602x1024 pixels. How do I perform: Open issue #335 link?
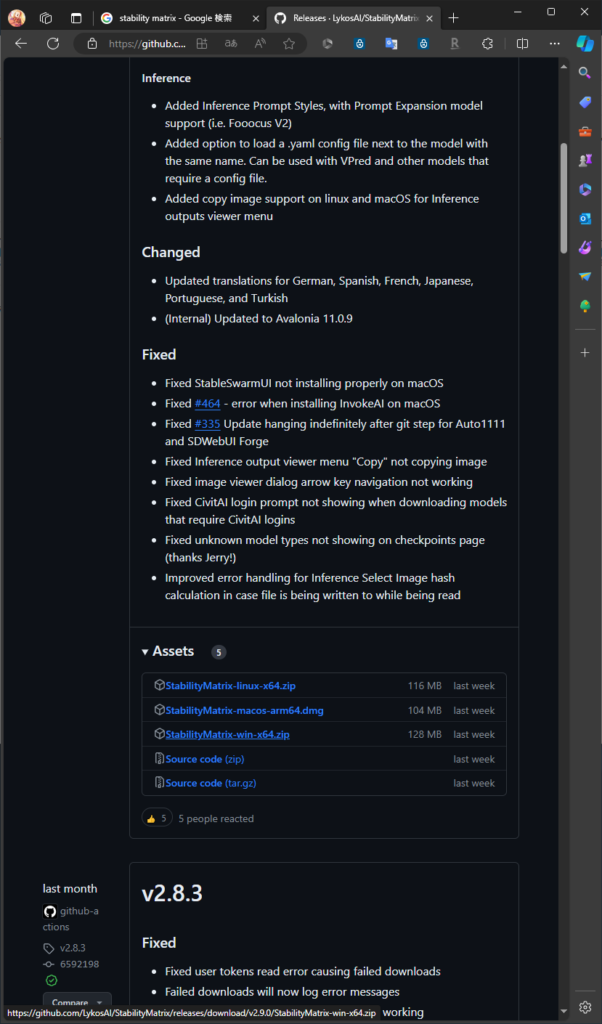[208, 424]
